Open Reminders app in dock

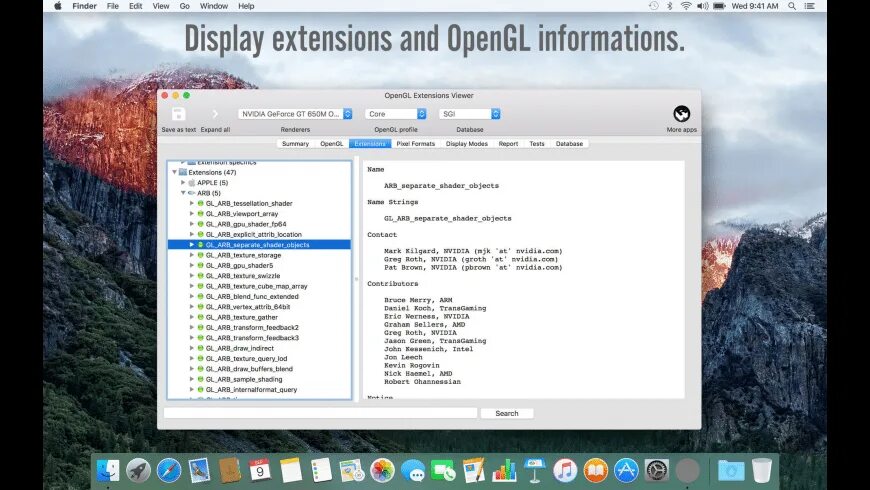point(321,471)
